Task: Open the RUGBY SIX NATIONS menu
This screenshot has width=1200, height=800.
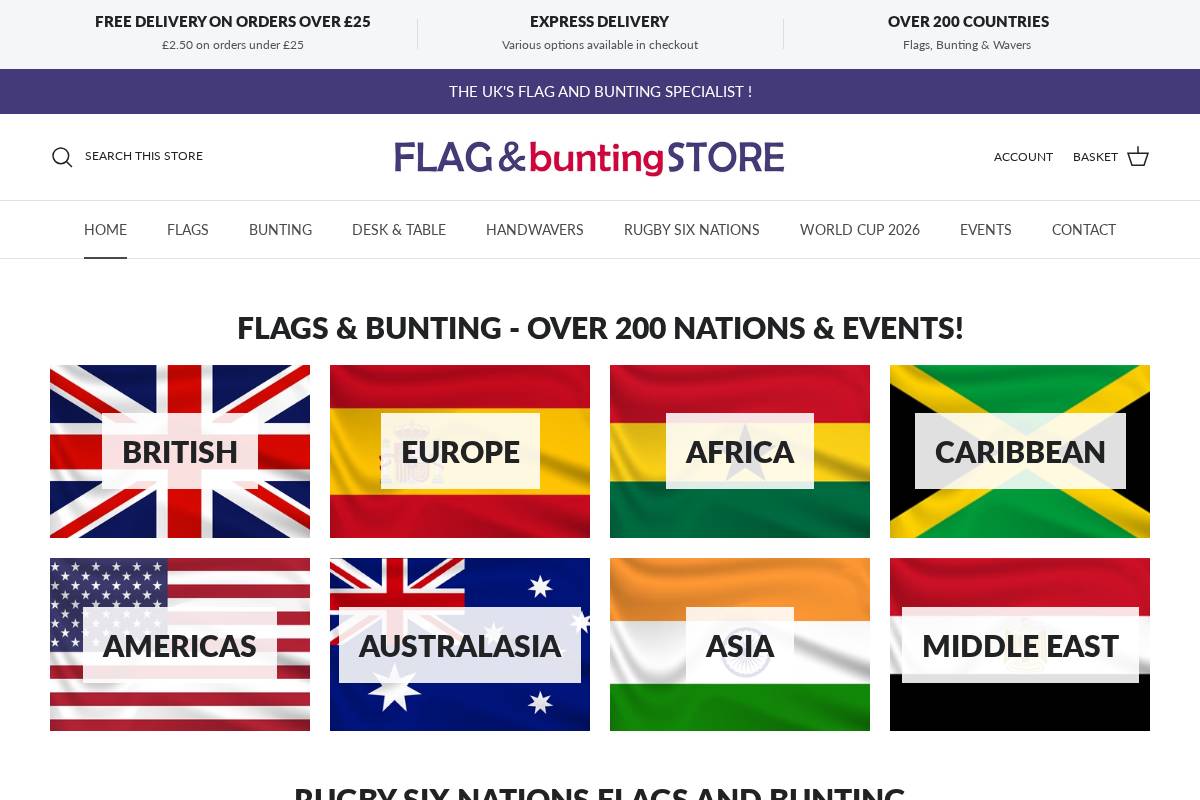Action: click(692, 230)
